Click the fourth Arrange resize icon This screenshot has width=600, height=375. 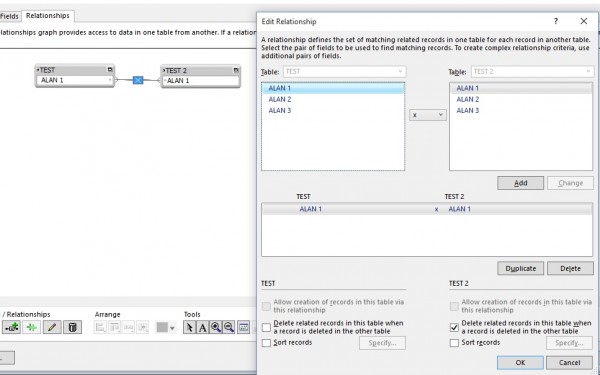(142, 328)
